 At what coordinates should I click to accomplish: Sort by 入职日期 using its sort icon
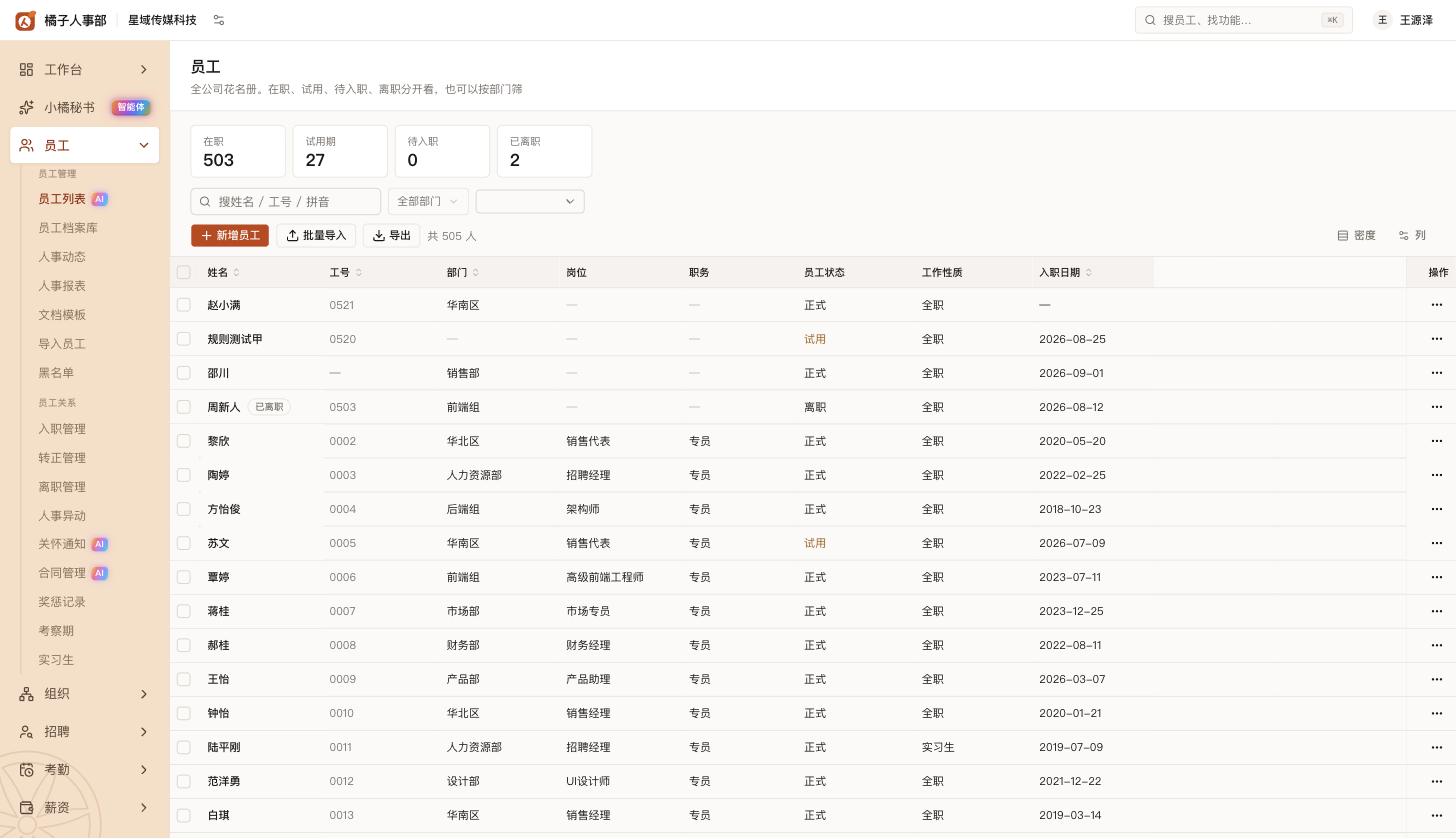point(1089,273)
